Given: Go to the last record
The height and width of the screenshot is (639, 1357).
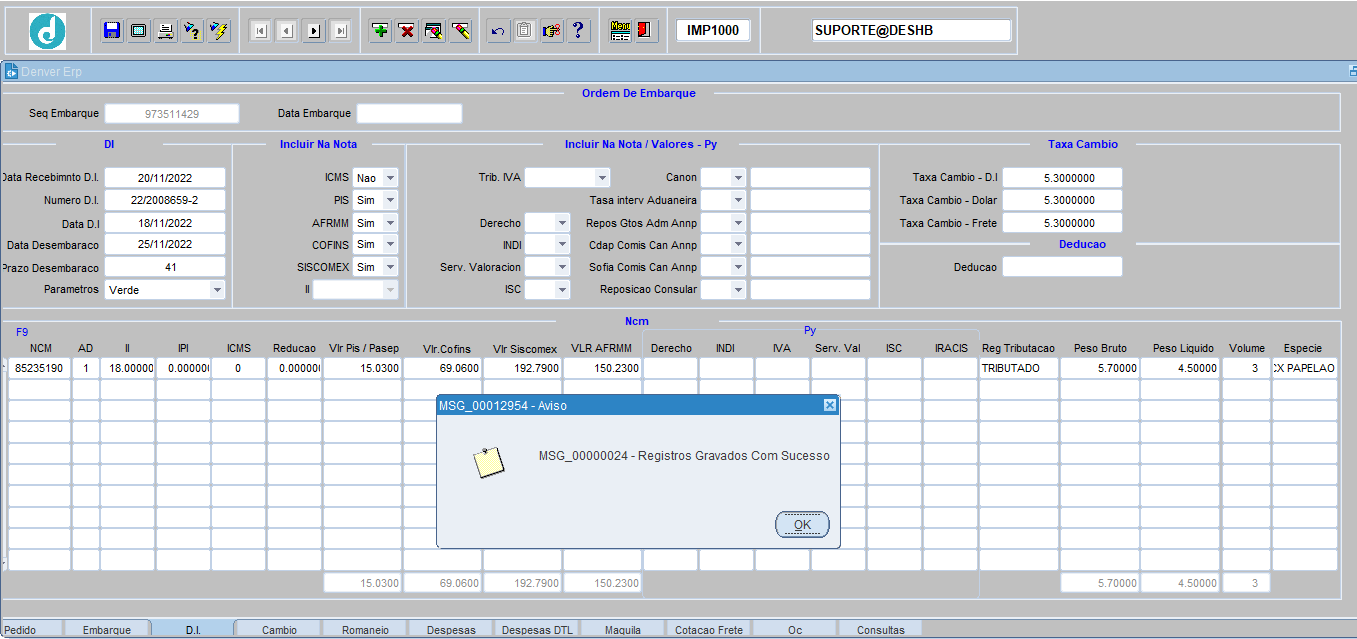Looking at the screenshot, I should (x=341, y=31).
